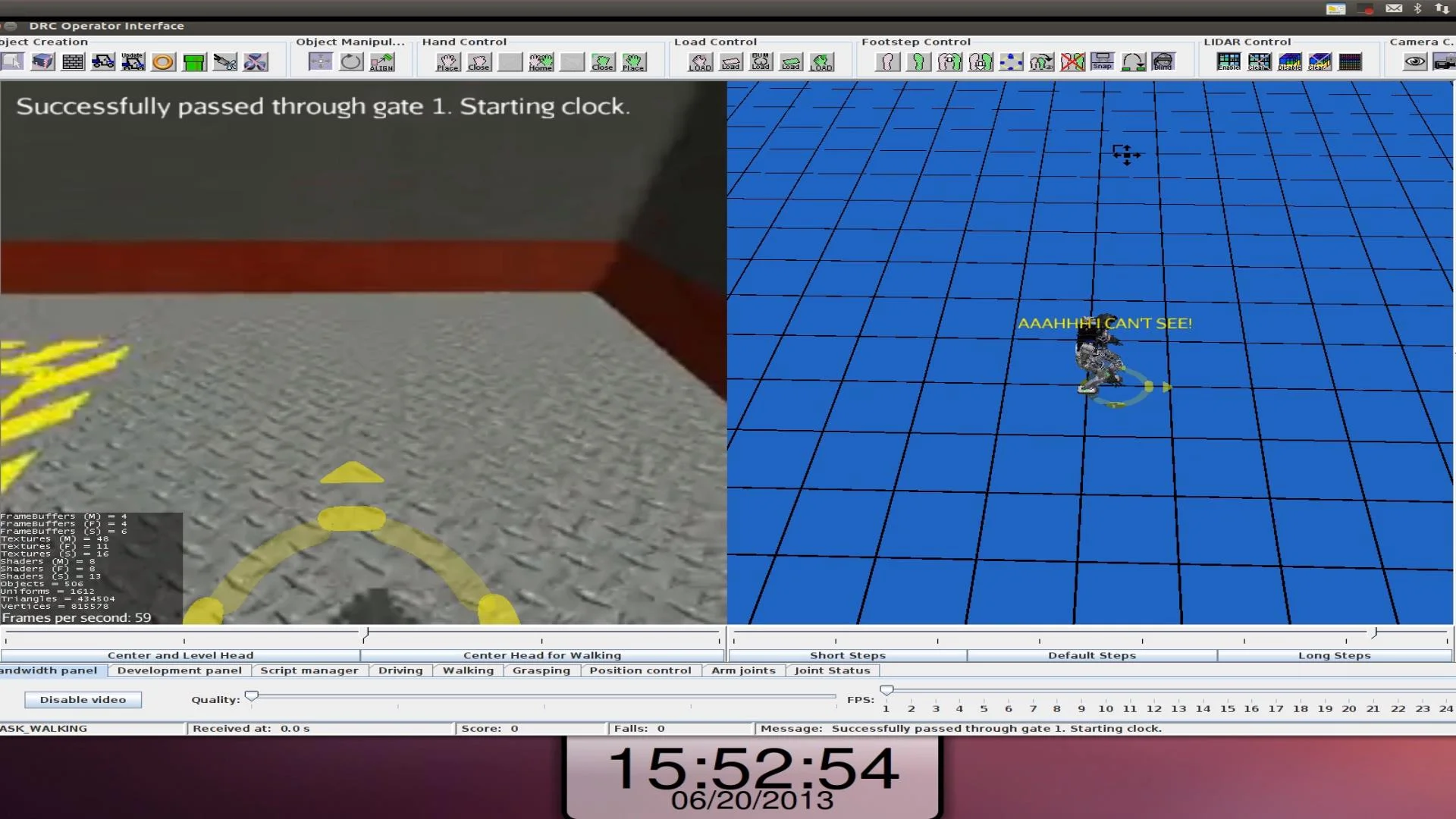Click the green right footstep icon
The height and width of the screenshot is (819, 1456).
[918, 62]
